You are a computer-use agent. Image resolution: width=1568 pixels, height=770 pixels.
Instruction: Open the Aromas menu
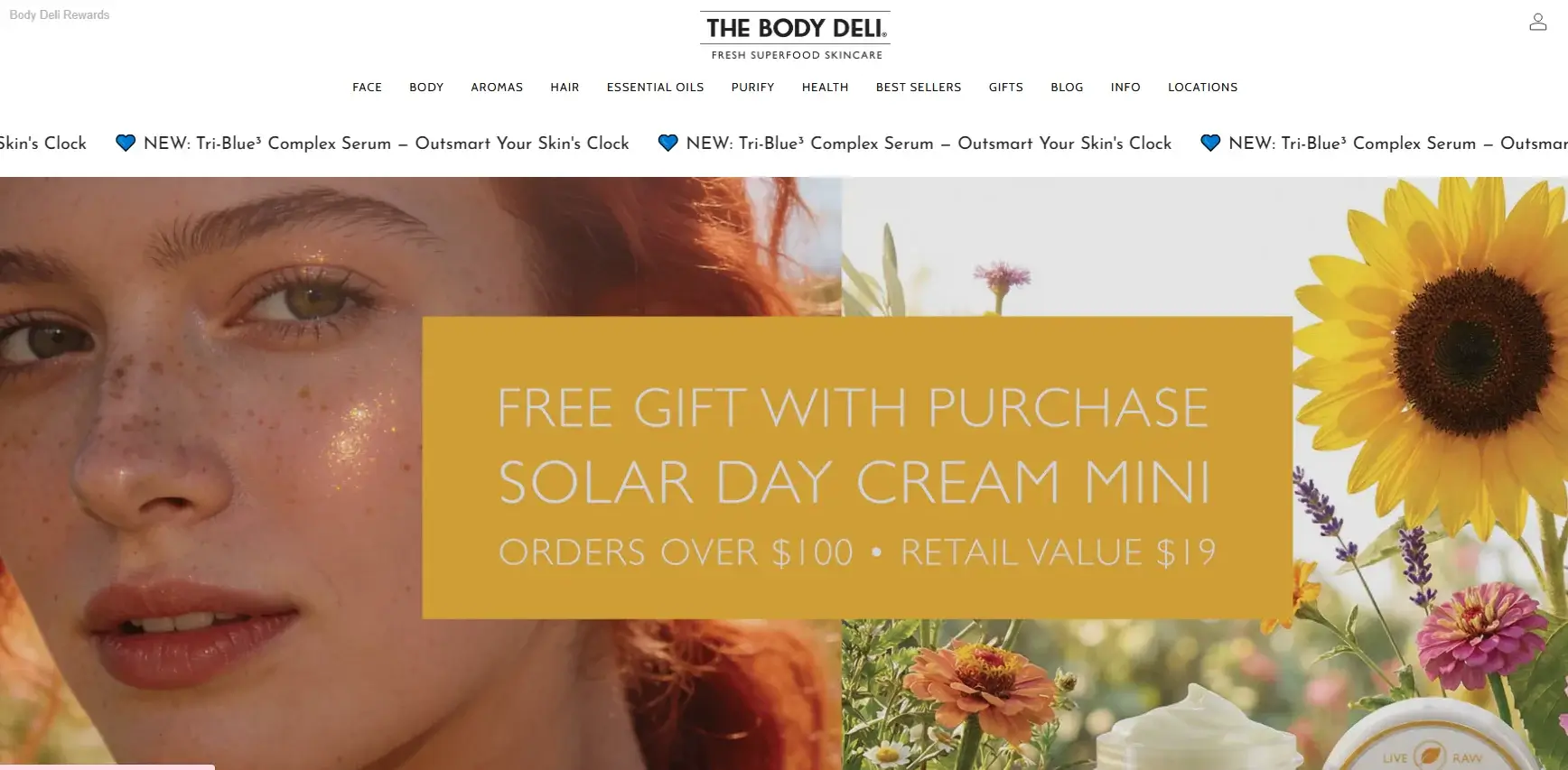(x=497, y=88)
